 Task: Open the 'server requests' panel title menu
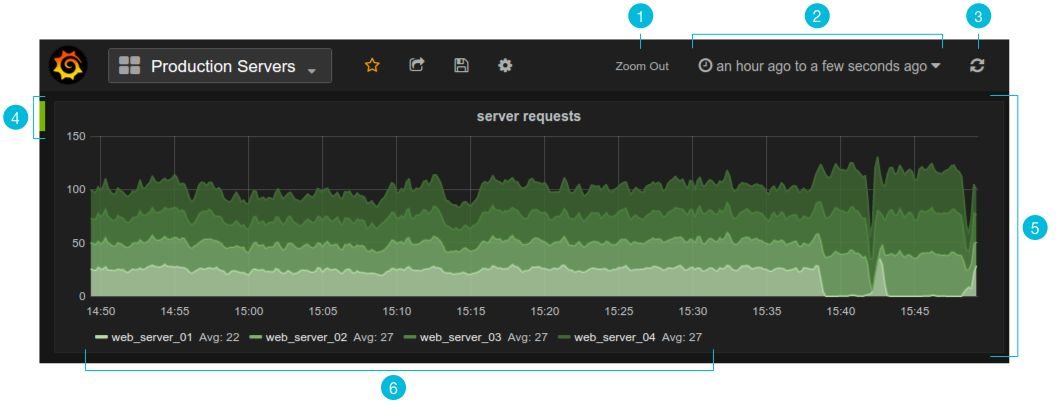pyautogui.click(x=528, y=117)
